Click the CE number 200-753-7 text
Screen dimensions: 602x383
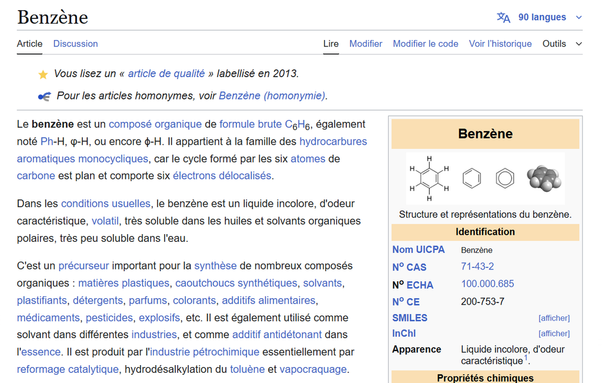(483, 302)
